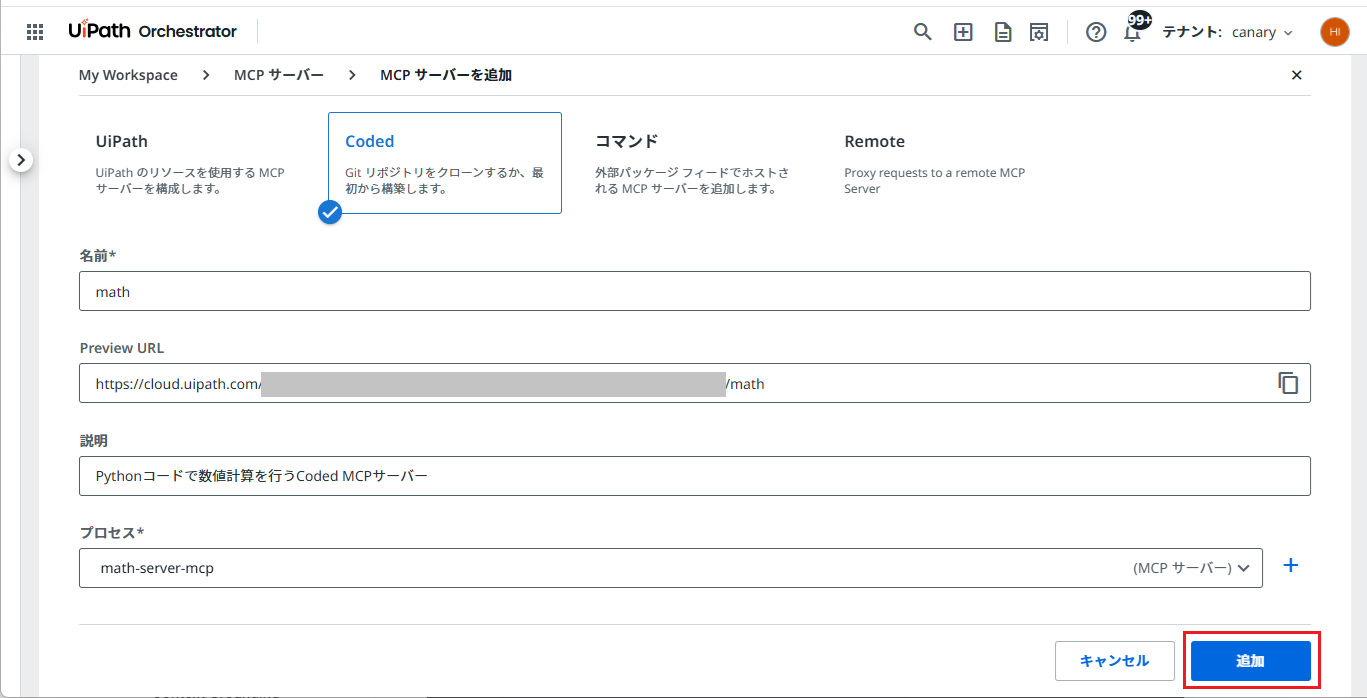
Task: Copy the Preview URL
Action: coord(1288,383)
